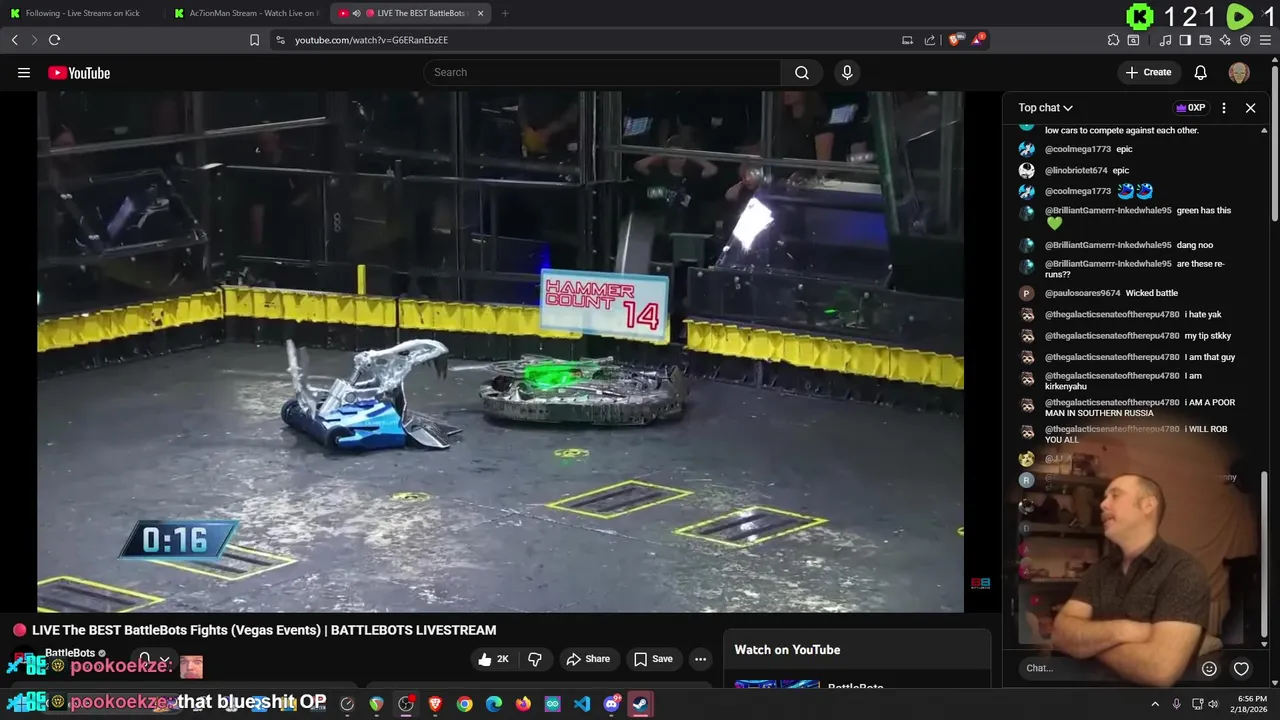Switch to the Ac7ionMan Stream tab

(245, 13)
